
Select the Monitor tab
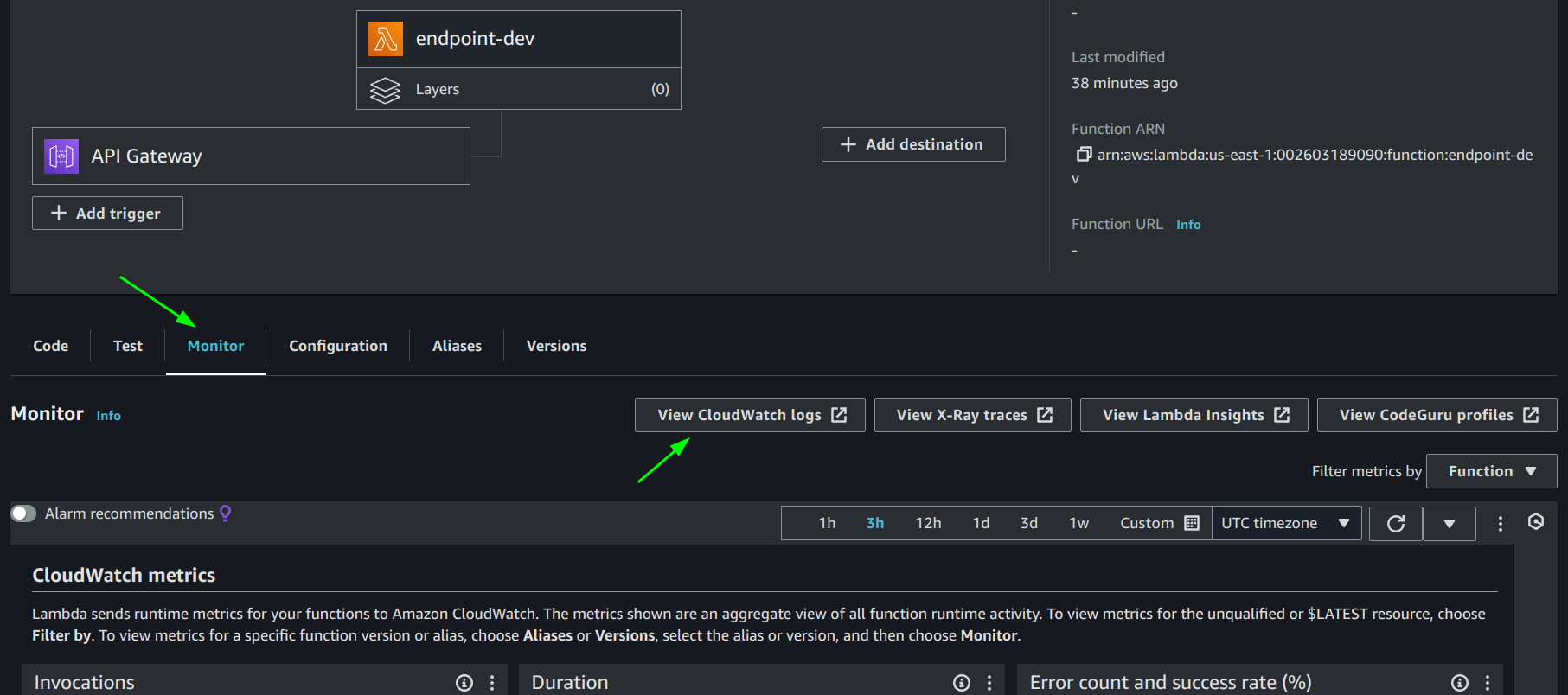(215, 346)
